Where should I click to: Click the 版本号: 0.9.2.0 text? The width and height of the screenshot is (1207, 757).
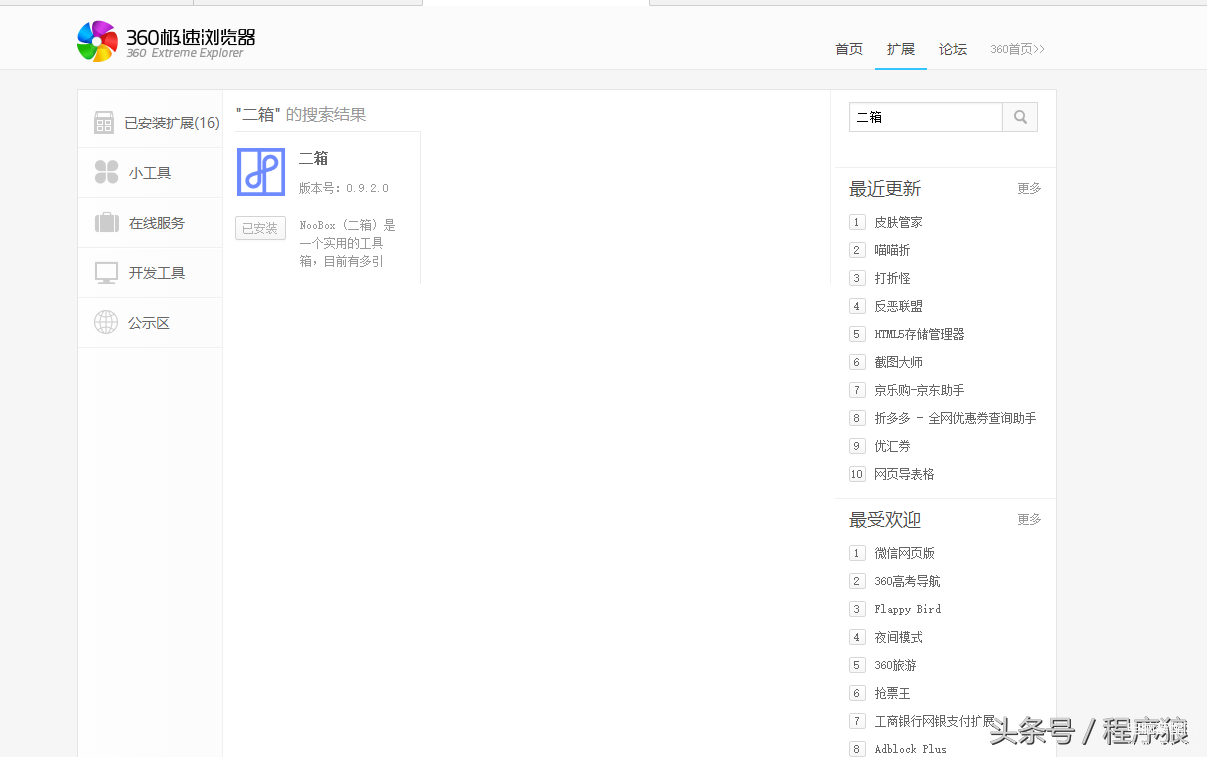click(344, 188)
